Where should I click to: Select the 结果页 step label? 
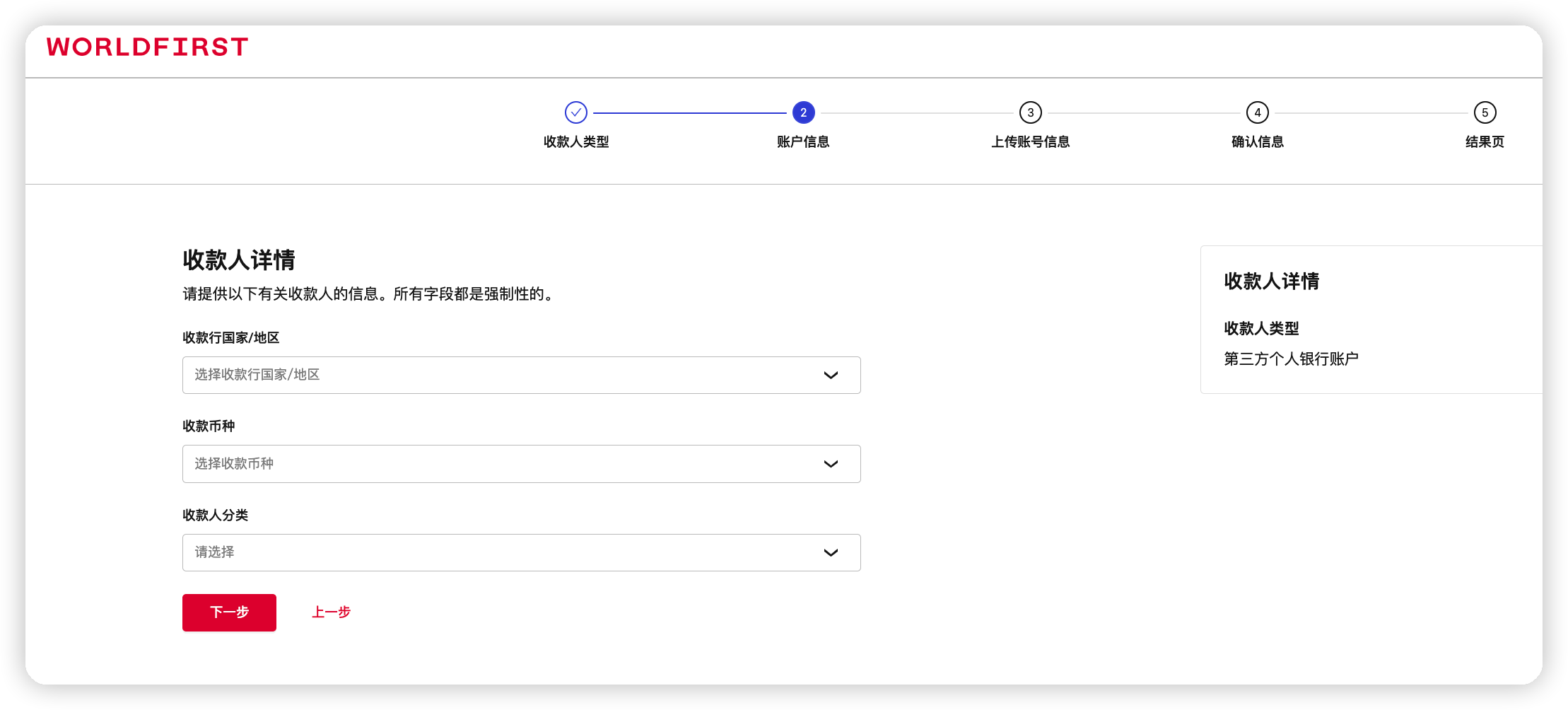(1485, 142)
